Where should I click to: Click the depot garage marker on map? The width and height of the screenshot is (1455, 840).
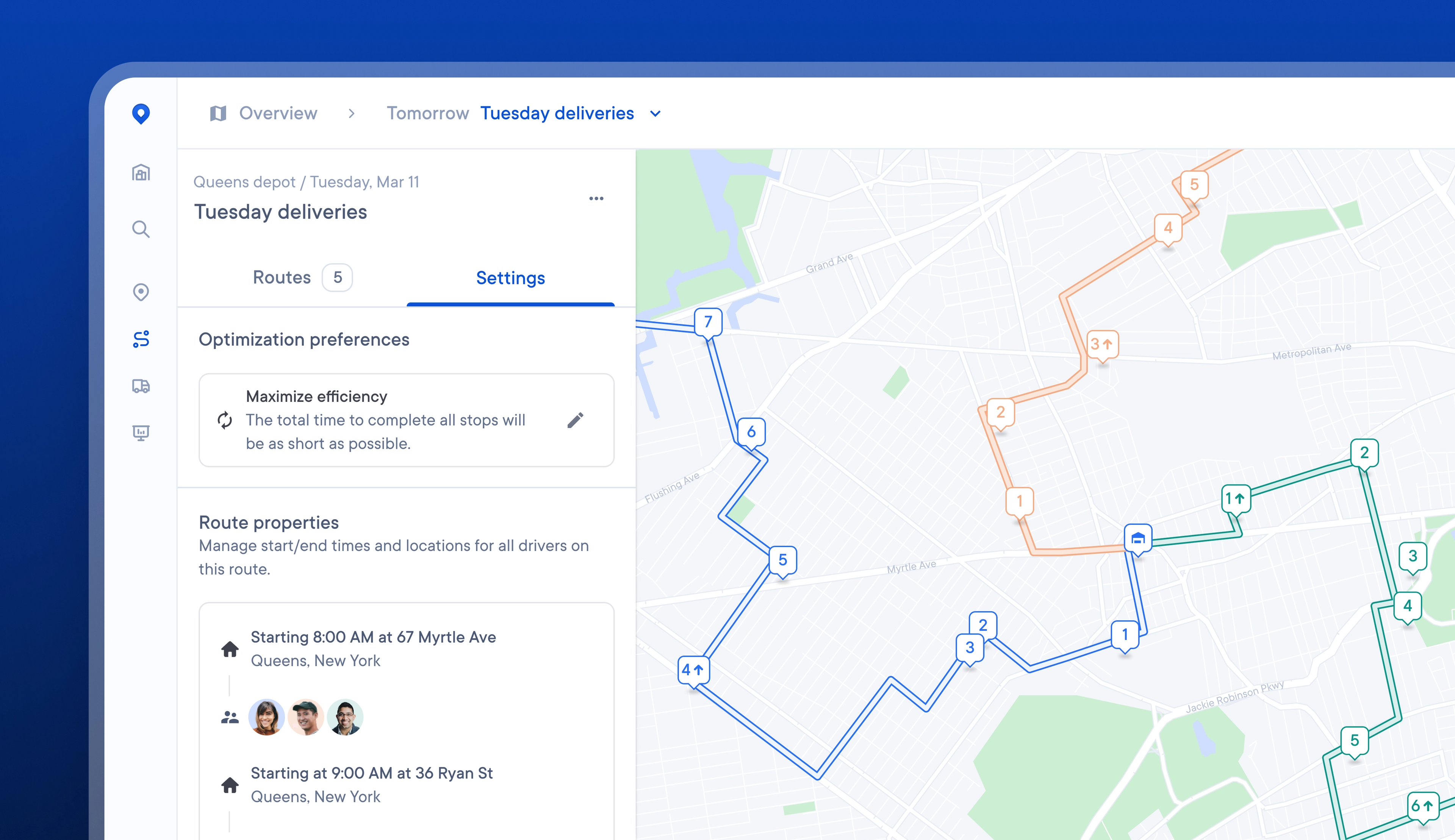tap(1137, 538)
